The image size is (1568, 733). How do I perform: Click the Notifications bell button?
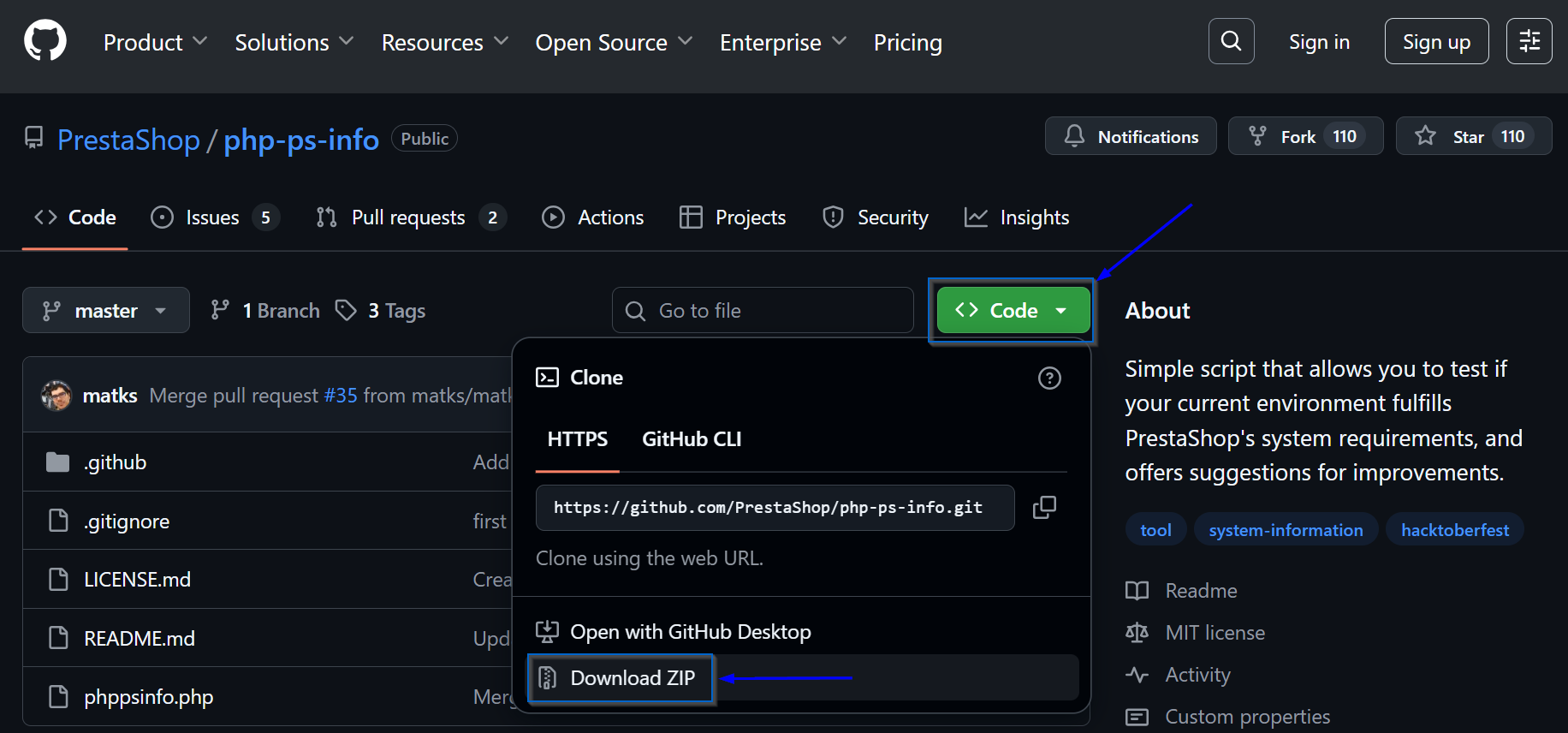click(1131, 137)
